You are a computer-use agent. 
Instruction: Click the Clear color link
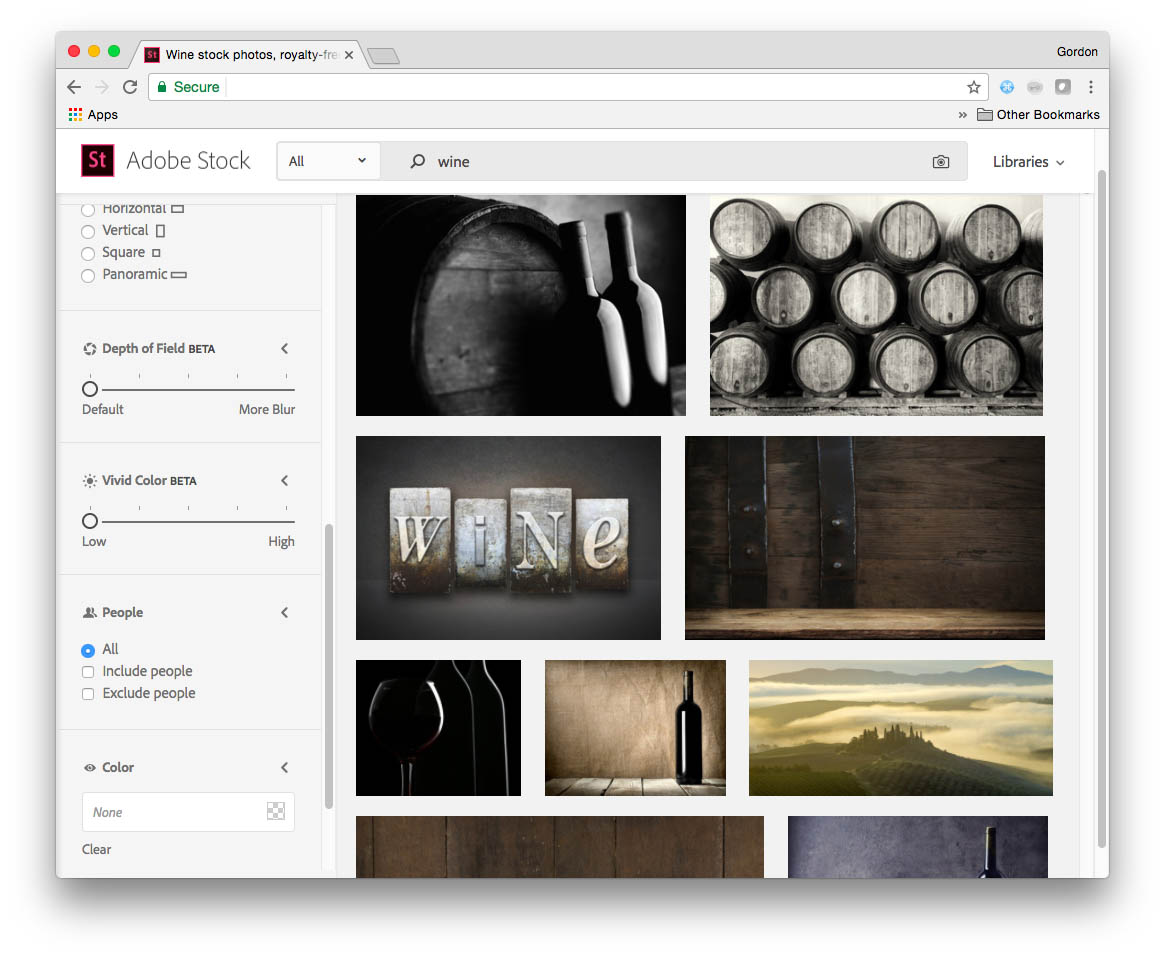pyautogui.click(x=97, y=849)
